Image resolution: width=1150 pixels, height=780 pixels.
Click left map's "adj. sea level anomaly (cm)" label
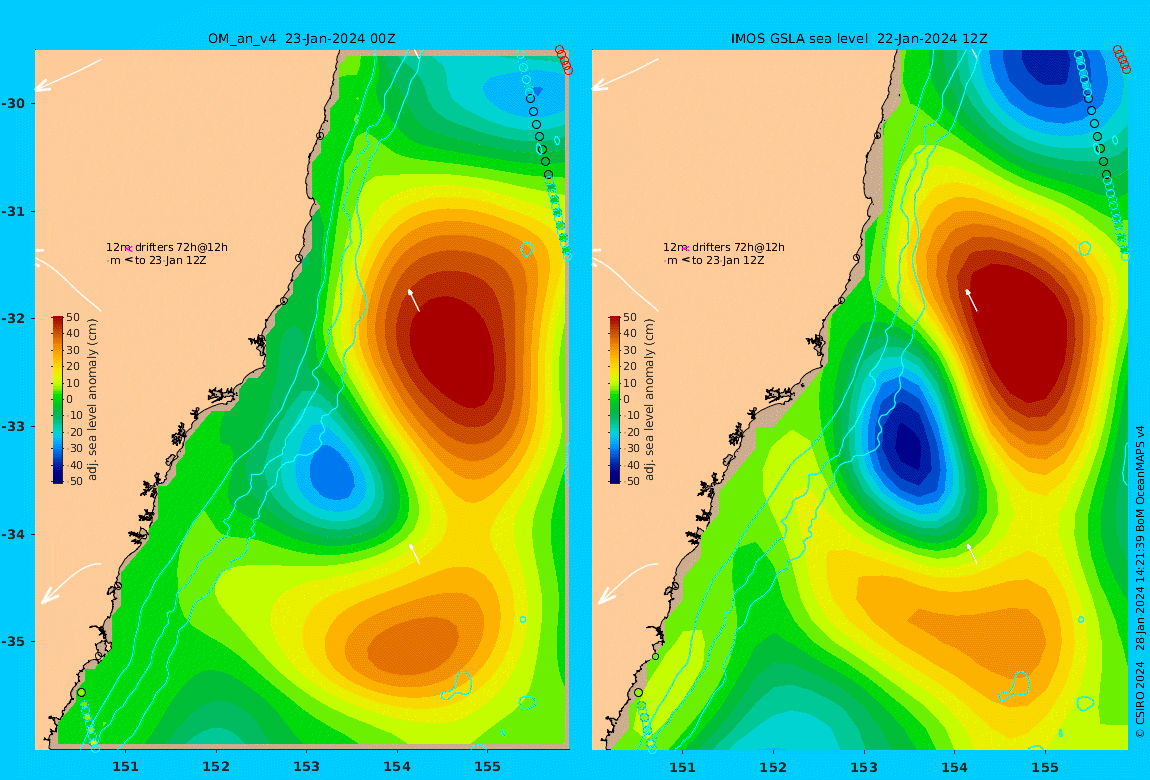pos(92,400)
